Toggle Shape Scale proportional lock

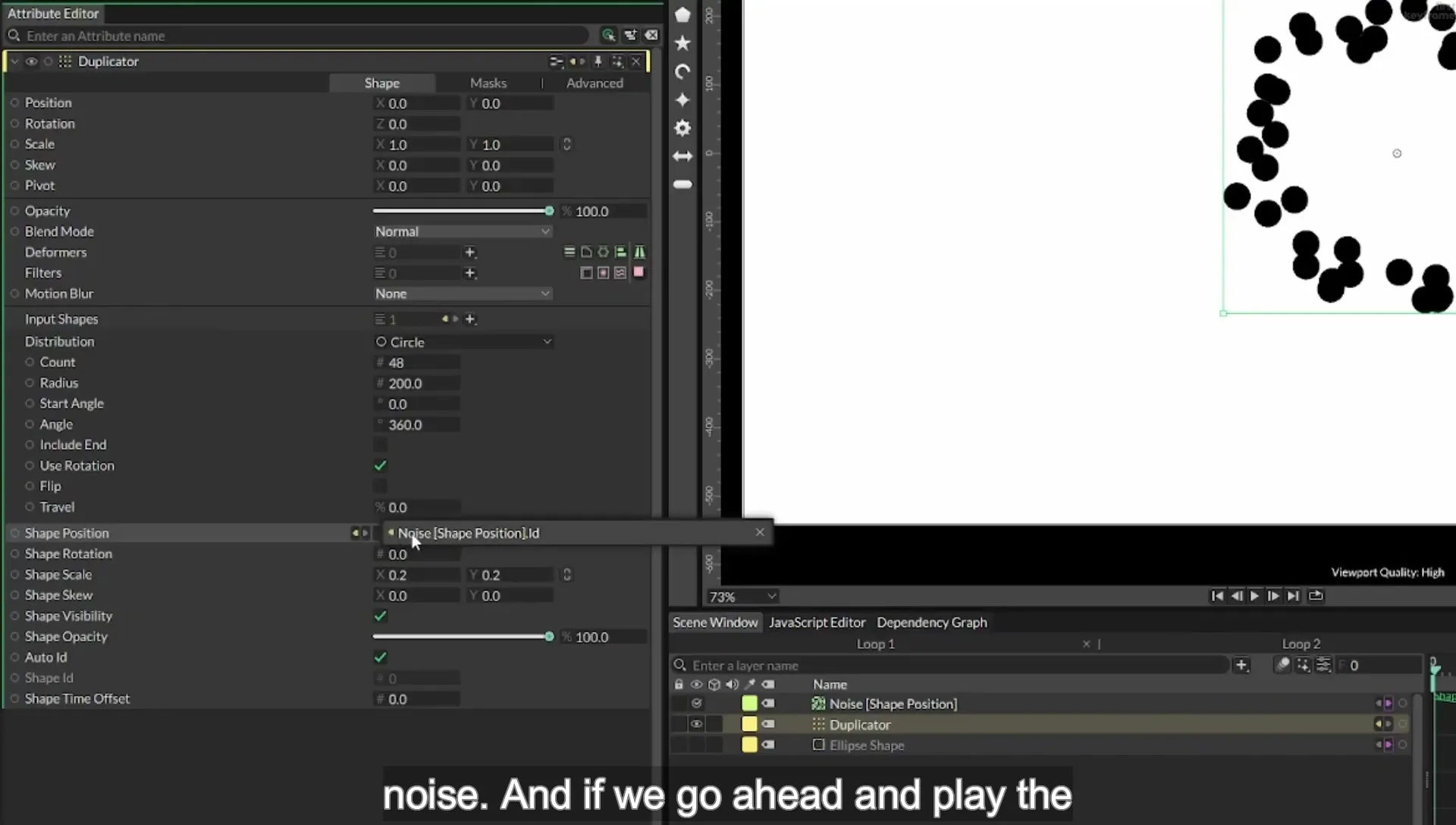coord(566,575)
